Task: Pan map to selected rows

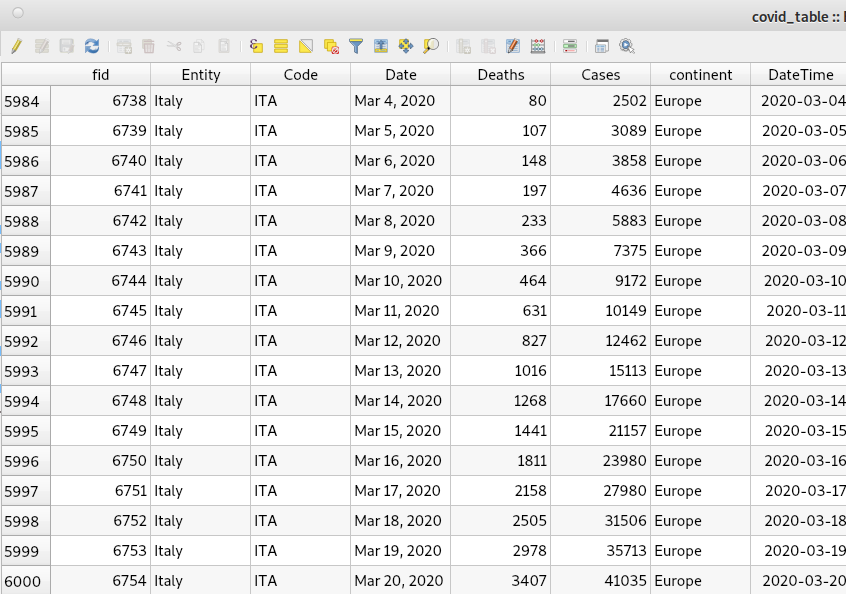Action: coord(406,46)
